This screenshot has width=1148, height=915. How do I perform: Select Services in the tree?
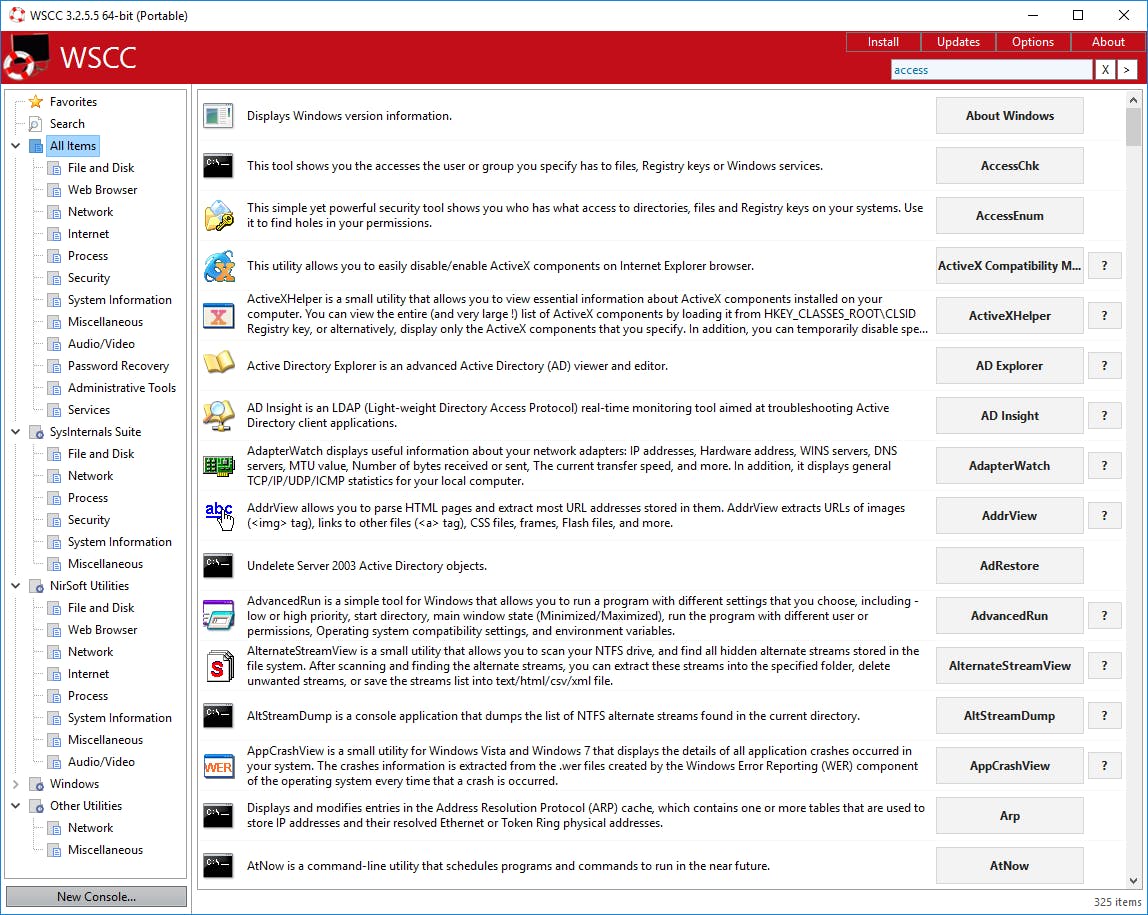[x=89, y=410]
